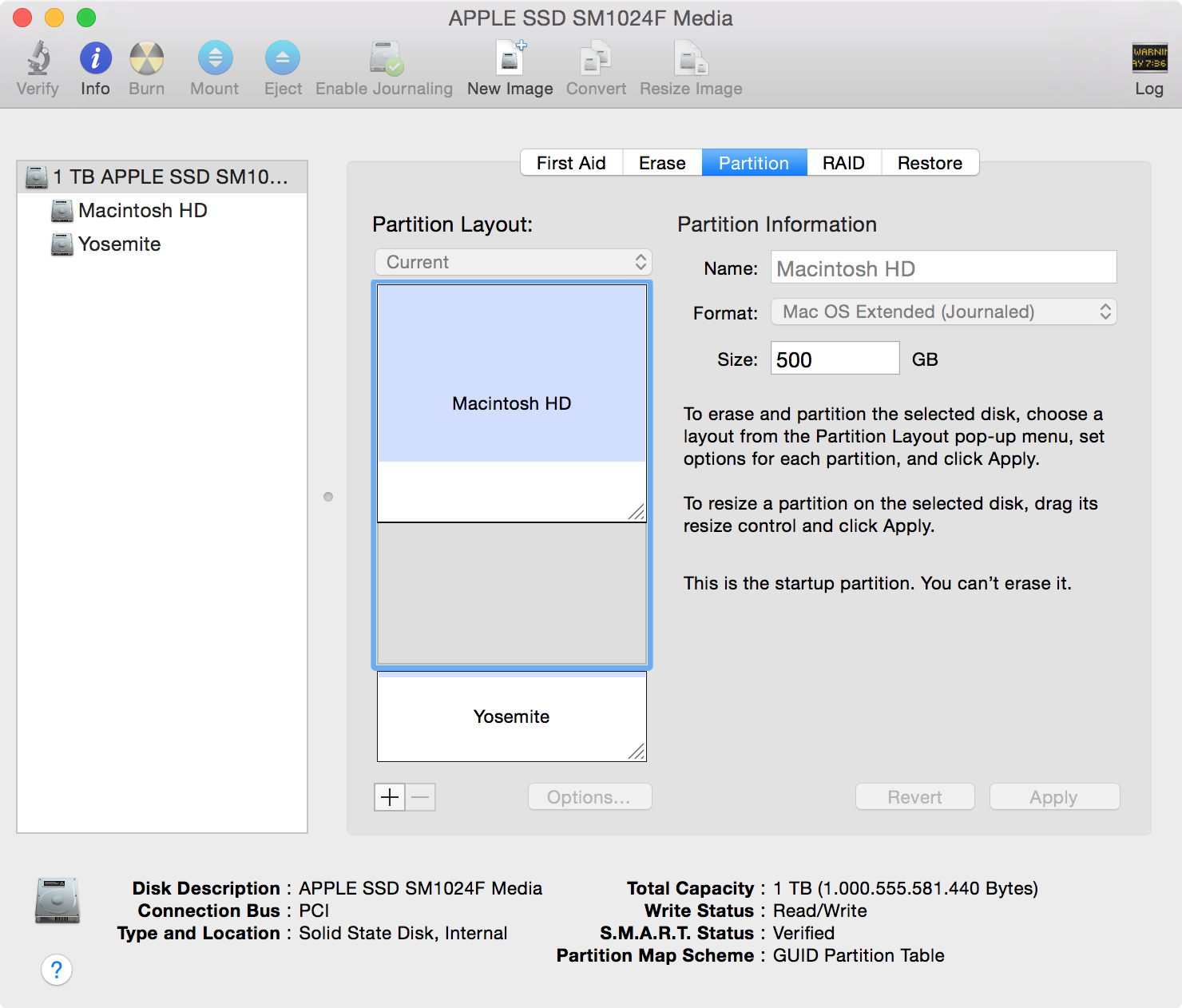This screenshot has width=1182, height=1008.
Task: Click the Options... button
Action: [x=590, y=797]
